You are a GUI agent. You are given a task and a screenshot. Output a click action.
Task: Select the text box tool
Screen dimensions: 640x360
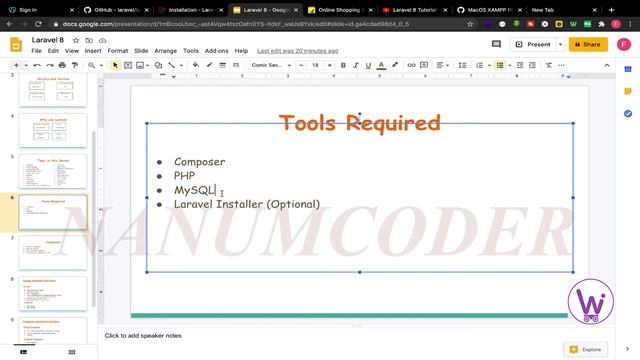pyautogui.click(x=128, y=65)
